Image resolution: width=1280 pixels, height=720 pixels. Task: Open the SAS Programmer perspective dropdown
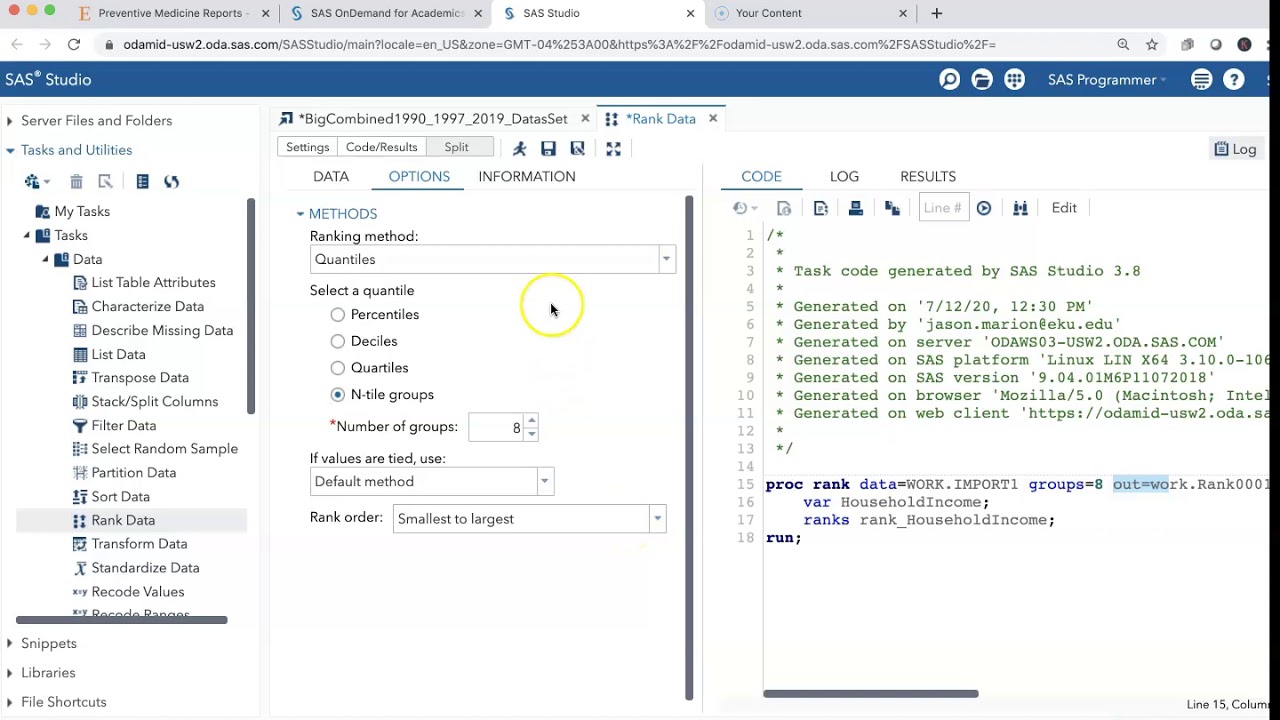pos(1107,80)
